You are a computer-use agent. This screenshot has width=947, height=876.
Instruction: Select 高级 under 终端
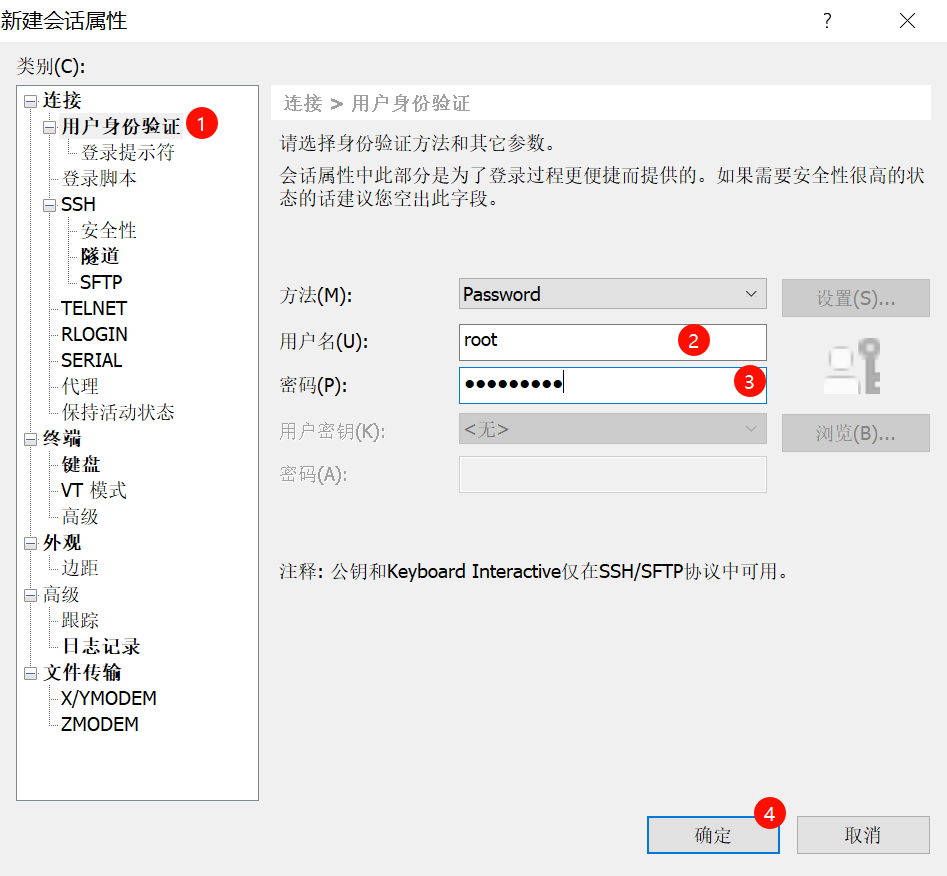pyautogui.click(x=80, y=516)
